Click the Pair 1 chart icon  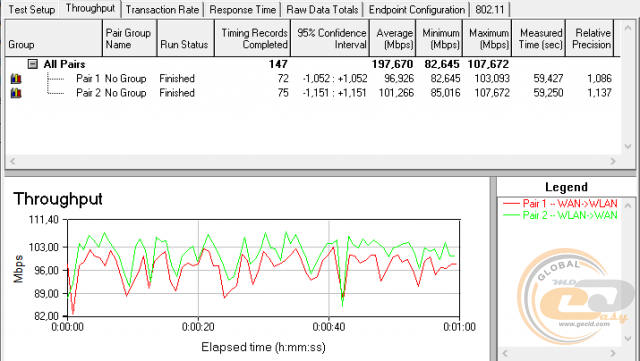[x=16, y=78]
